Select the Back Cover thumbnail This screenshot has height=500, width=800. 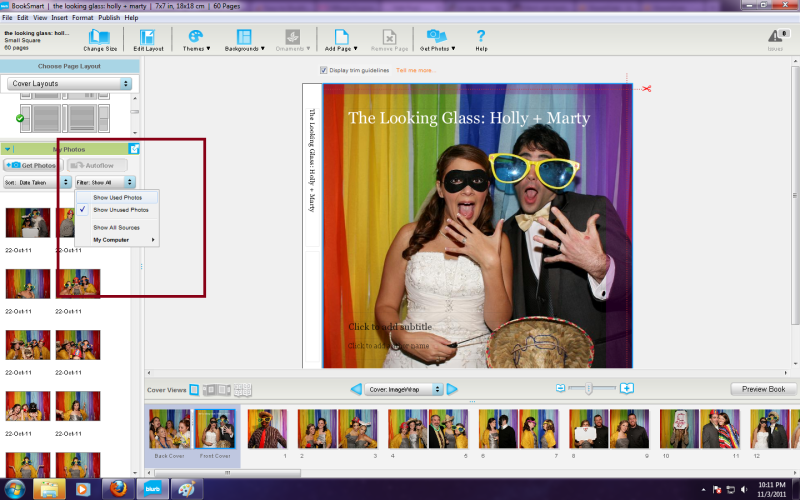169,429
